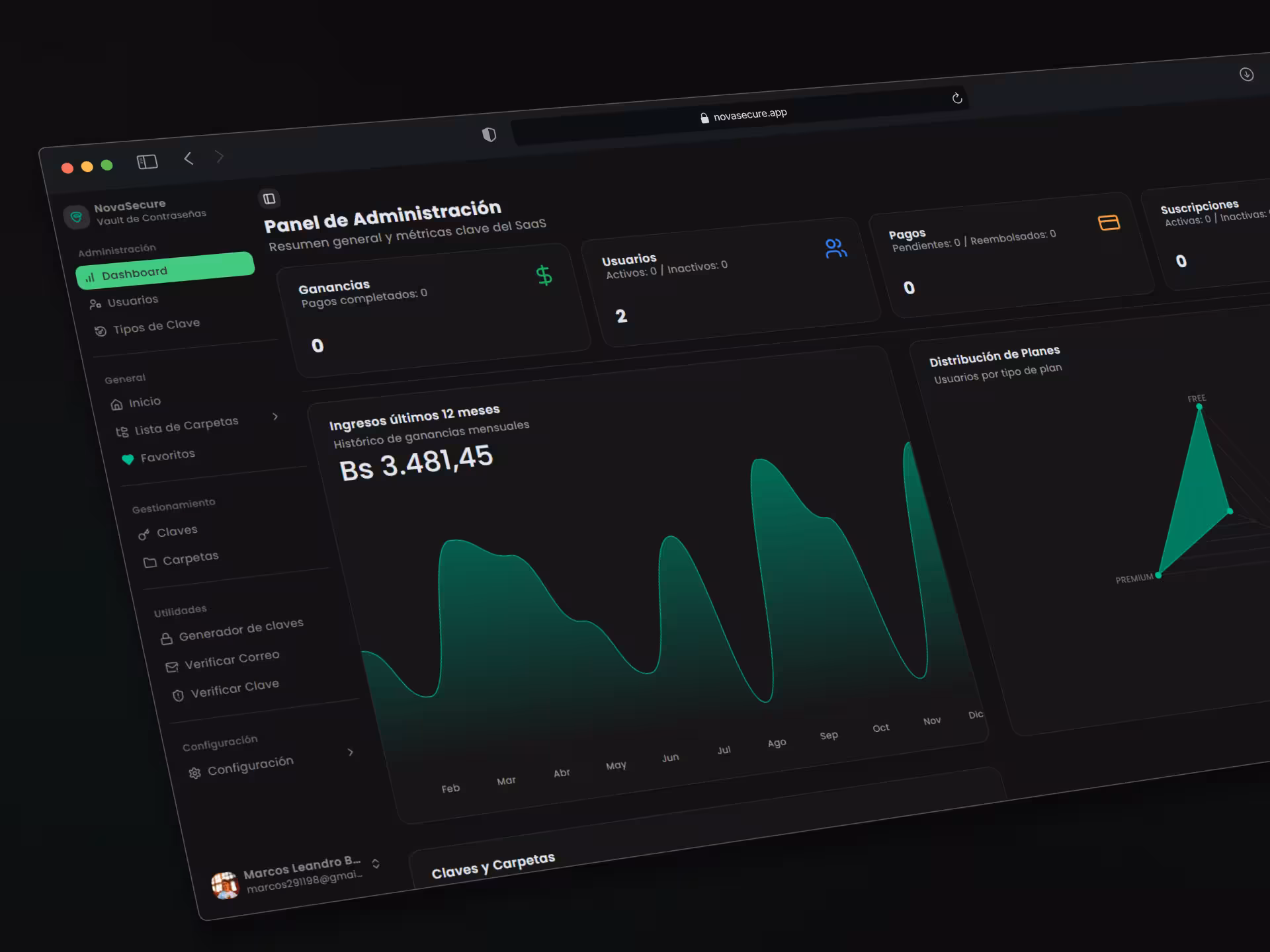Click the lock icon in the address bar
The image size is (1270, 952).
coord(704,118)
